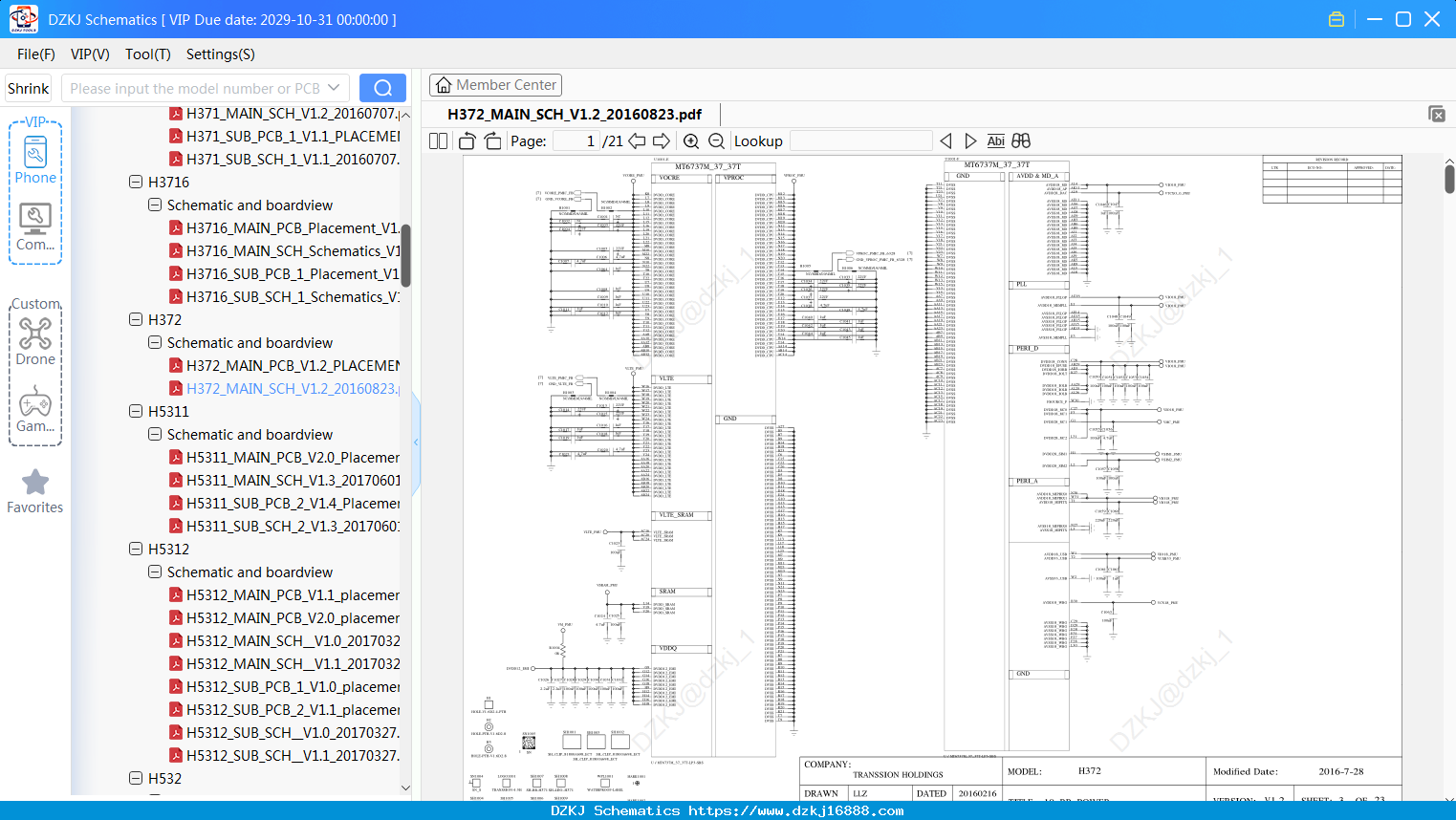Click inside the model number search field

(x=196, y=88)
